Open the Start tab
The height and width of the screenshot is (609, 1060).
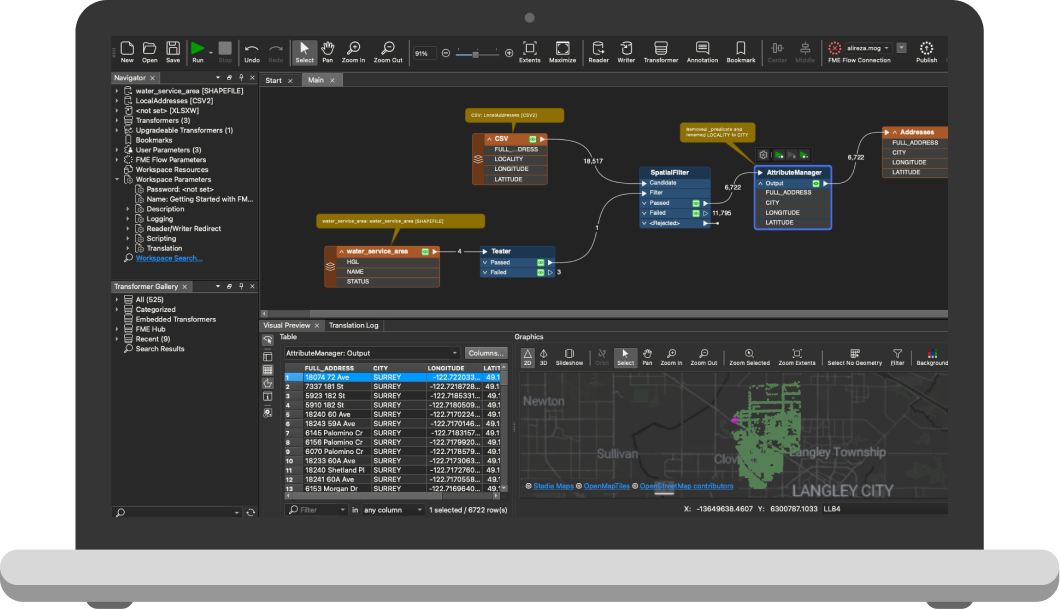pyautogui.click(x=272, y=80)
